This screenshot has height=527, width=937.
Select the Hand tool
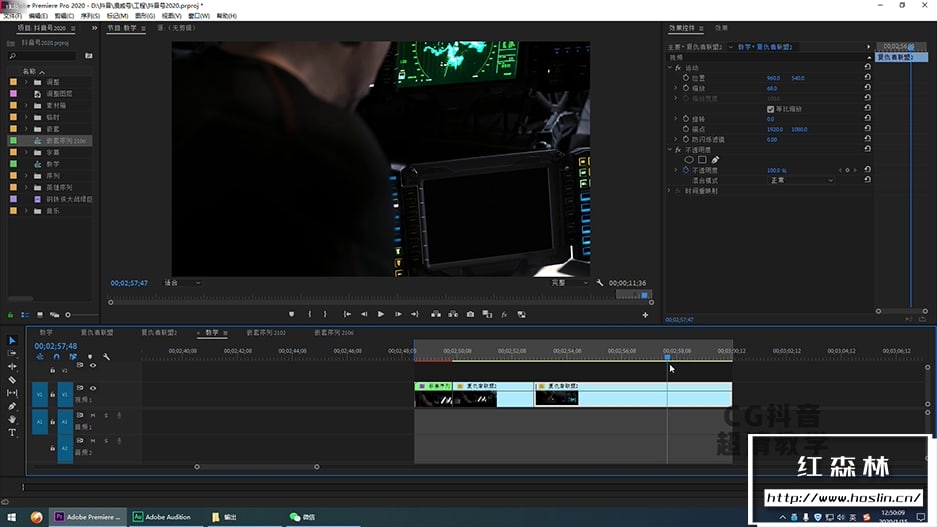point(12,419)
